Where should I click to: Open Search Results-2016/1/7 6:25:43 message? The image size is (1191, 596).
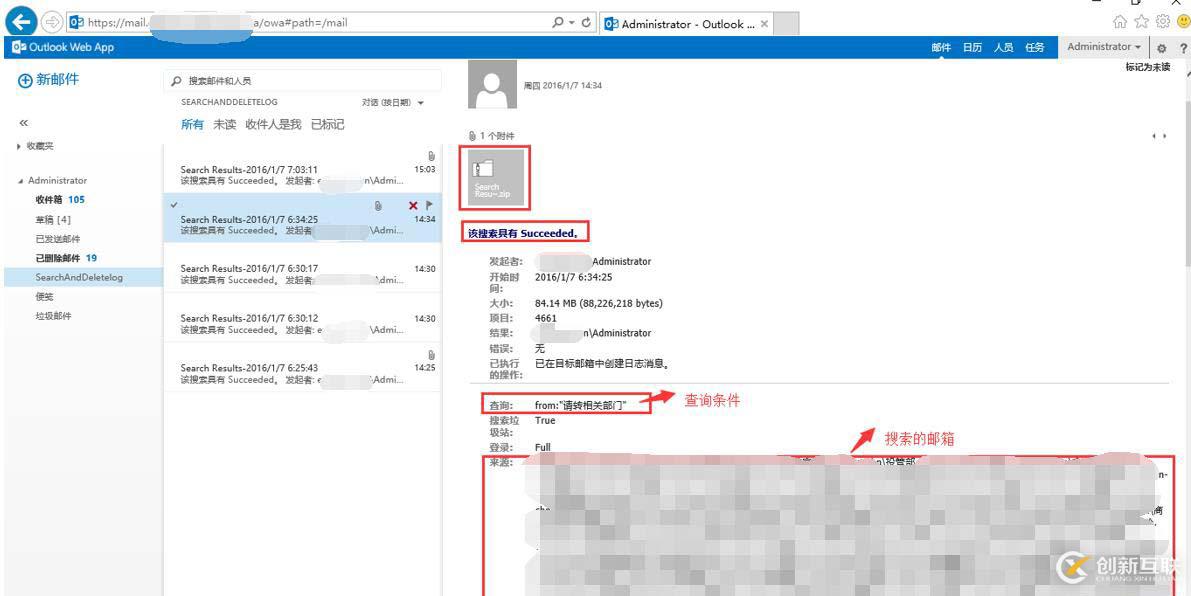pos(302,367)
